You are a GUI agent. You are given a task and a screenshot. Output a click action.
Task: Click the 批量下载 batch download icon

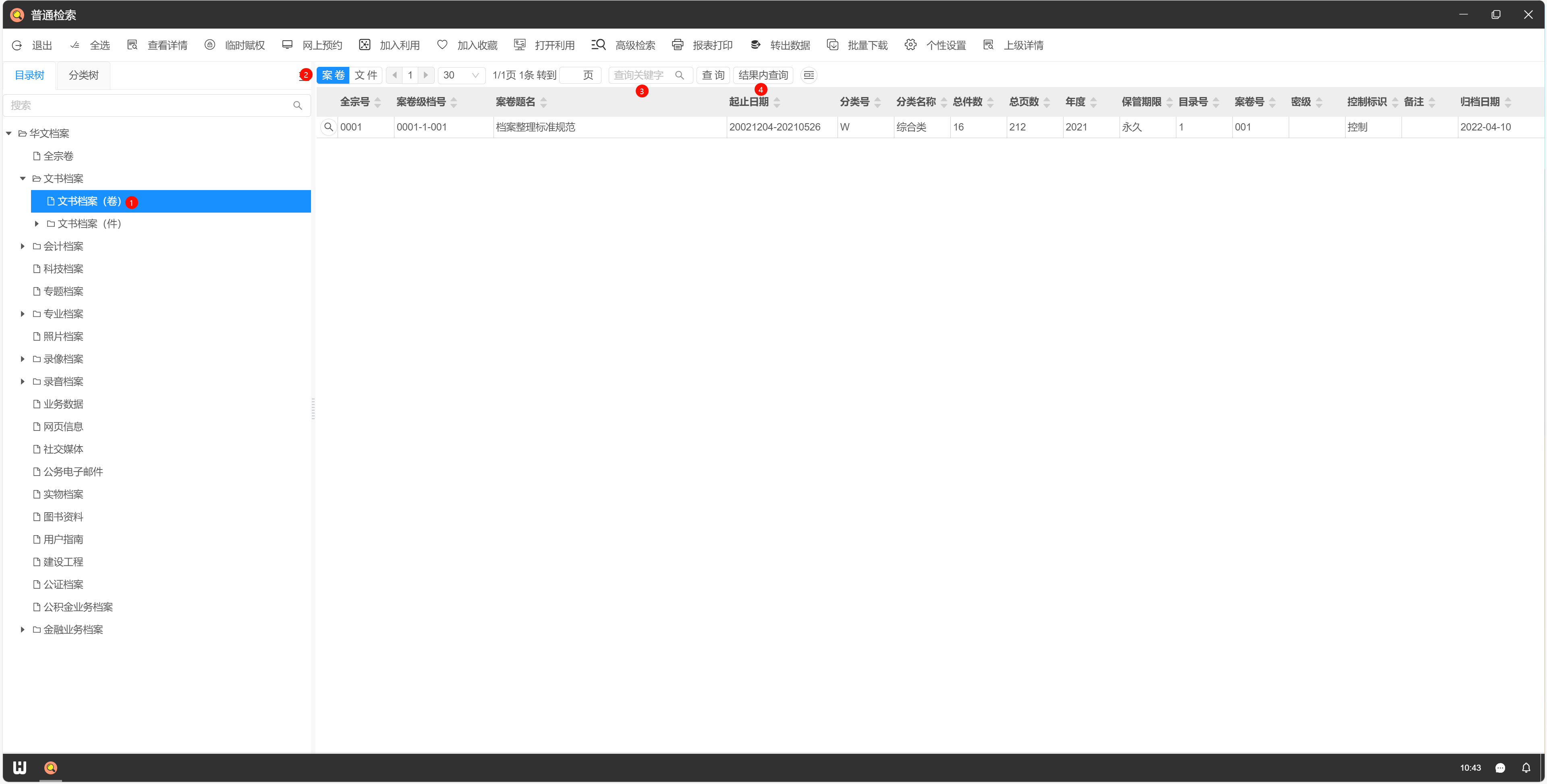coord(833,45)
